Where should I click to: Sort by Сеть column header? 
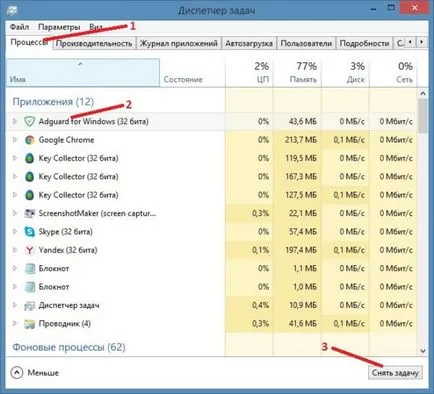pyautogui.click(x=393, y=73)
